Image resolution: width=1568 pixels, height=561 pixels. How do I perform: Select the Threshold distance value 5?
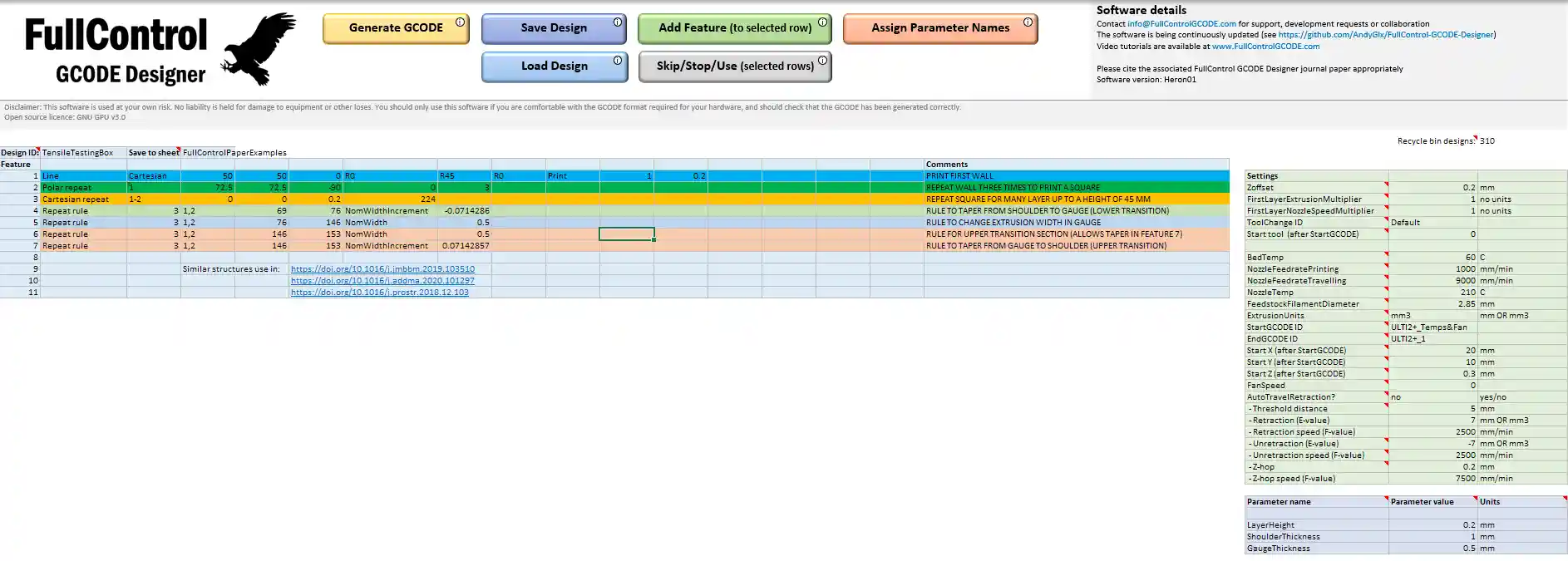coord(1432,409)
